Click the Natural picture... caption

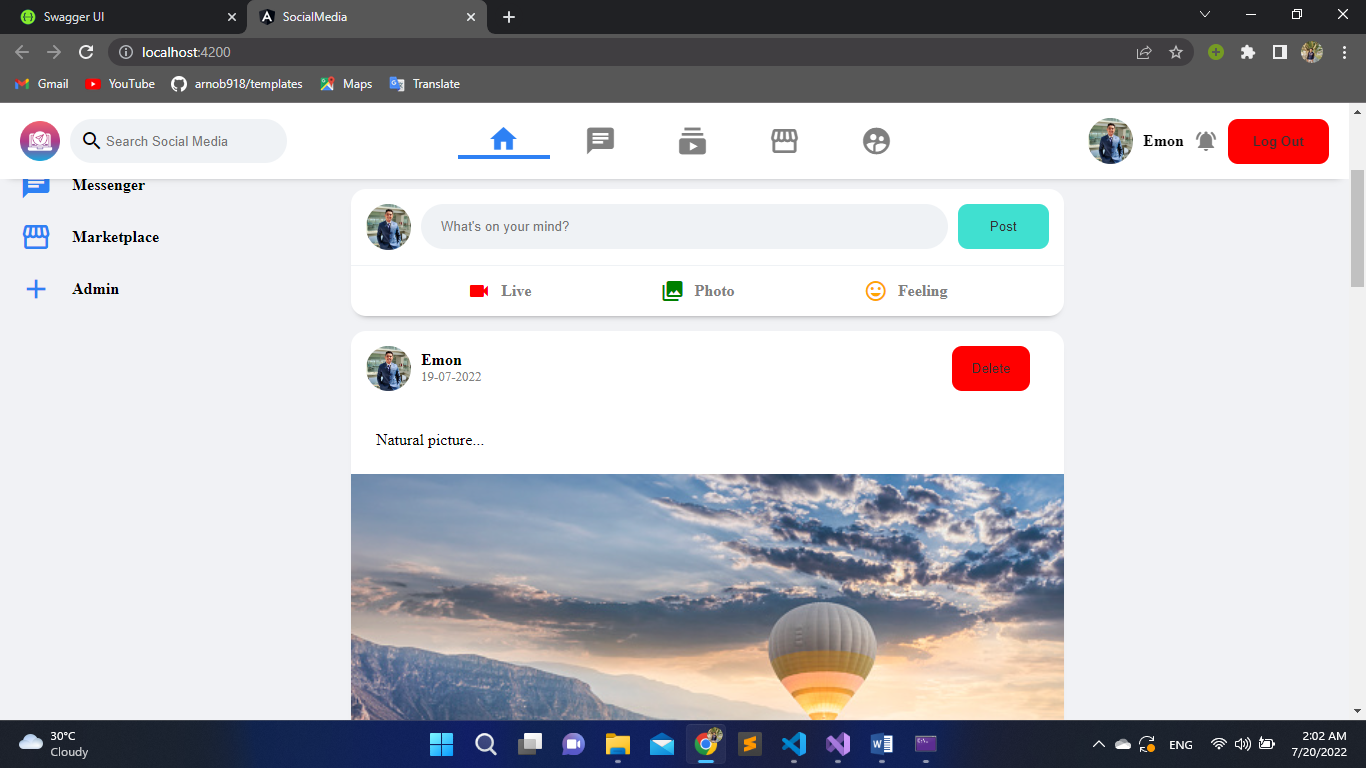click(x=430, y=440)
